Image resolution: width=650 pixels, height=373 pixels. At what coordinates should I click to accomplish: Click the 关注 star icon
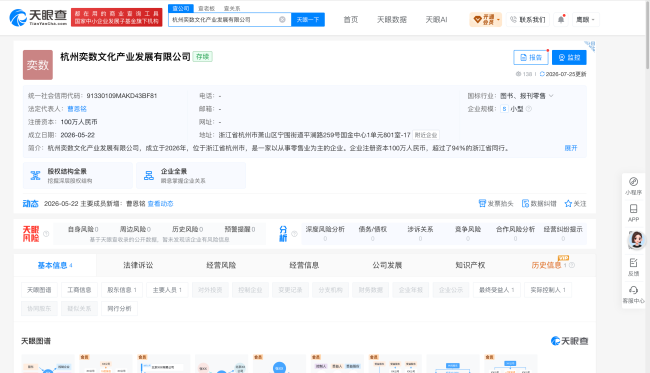[568, 203]
